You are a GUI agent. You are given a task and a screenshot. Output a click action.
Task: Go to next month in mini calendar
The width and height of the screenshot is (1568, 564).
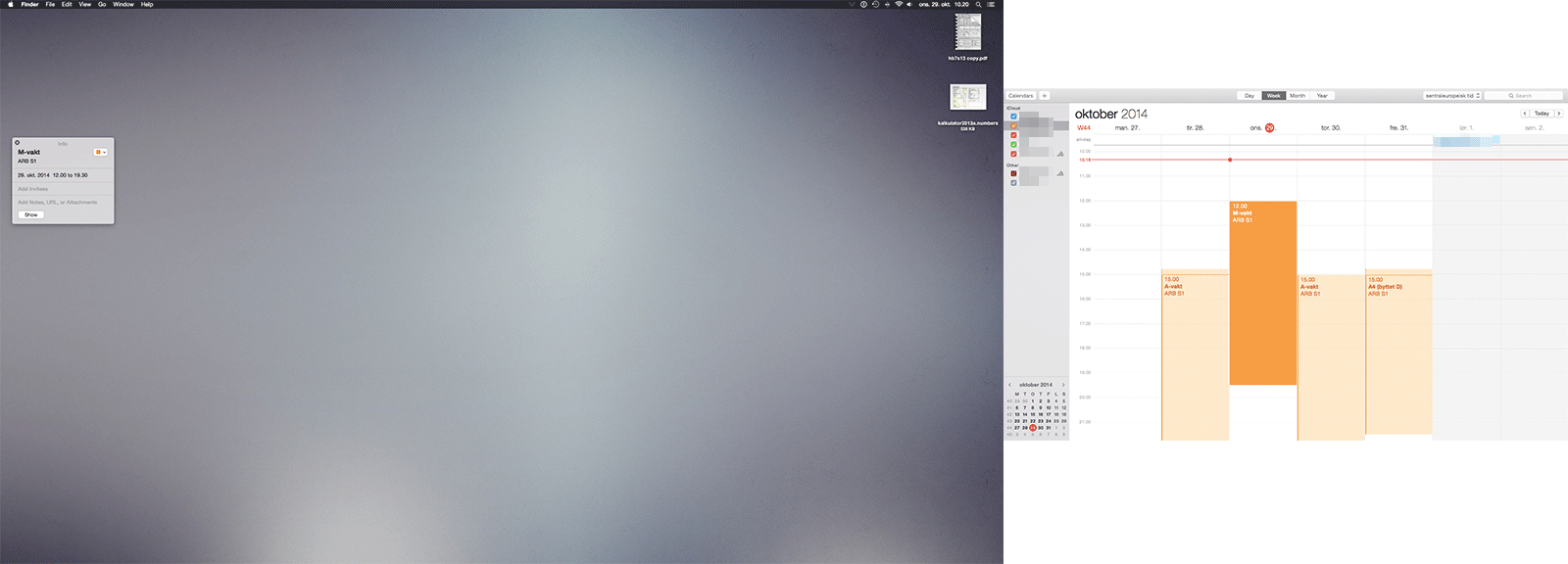tap(1063, 385)
